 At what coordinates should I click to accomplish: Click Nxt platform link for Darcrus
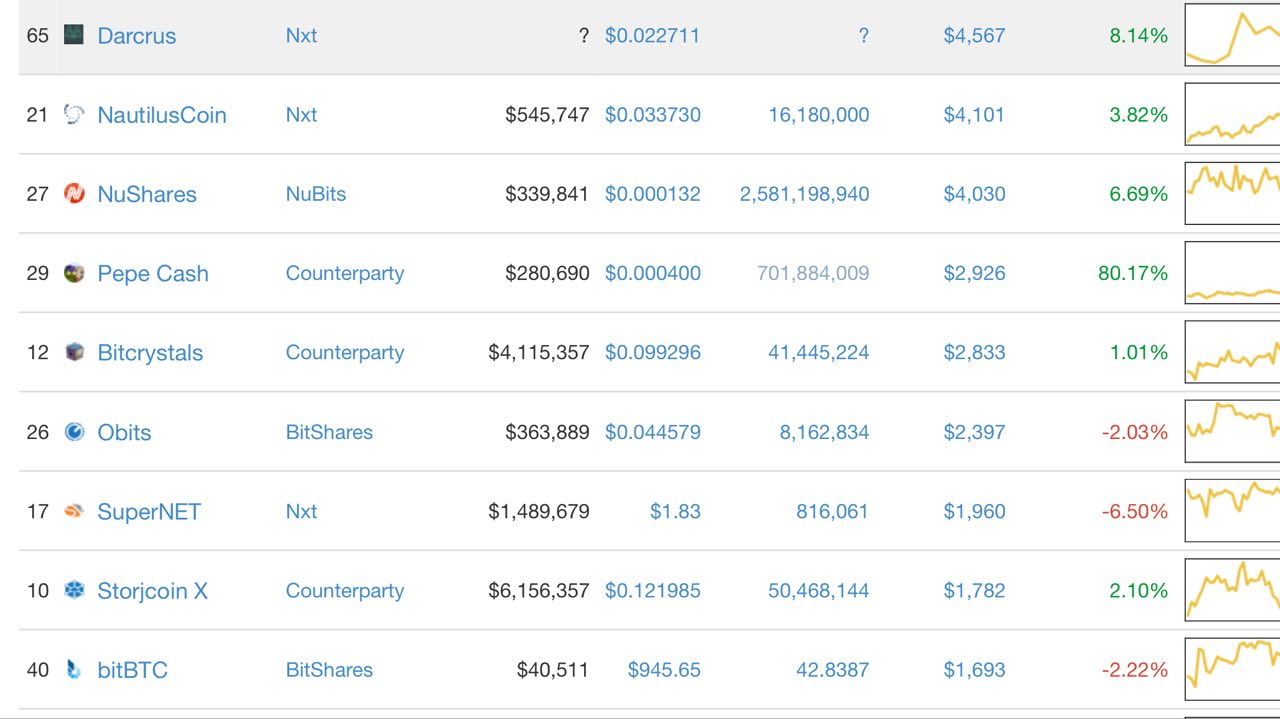pyautogui.click(x=301, y=35)
